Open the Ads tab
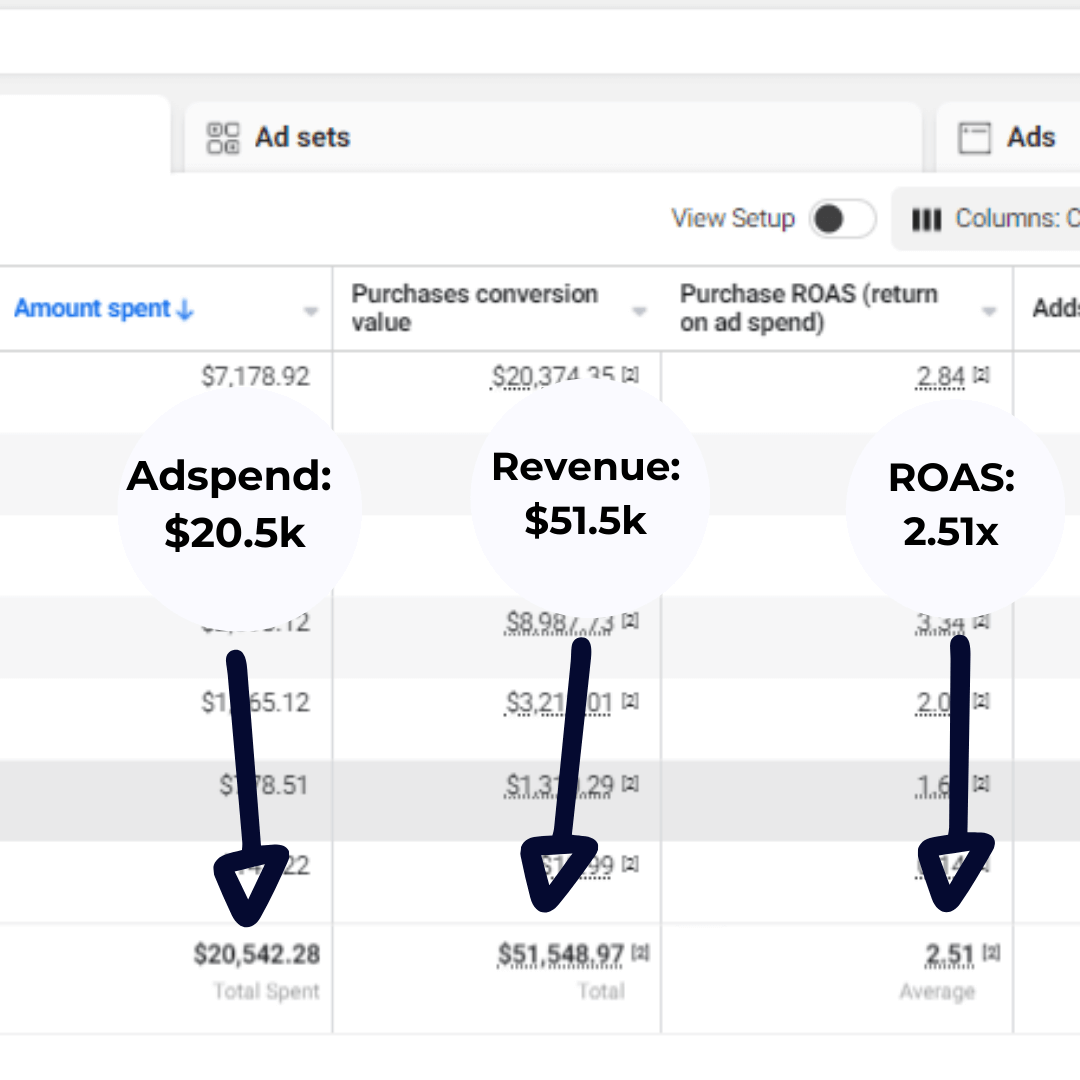This screenshot has width=1080, height=1080. coord(1030,138)
